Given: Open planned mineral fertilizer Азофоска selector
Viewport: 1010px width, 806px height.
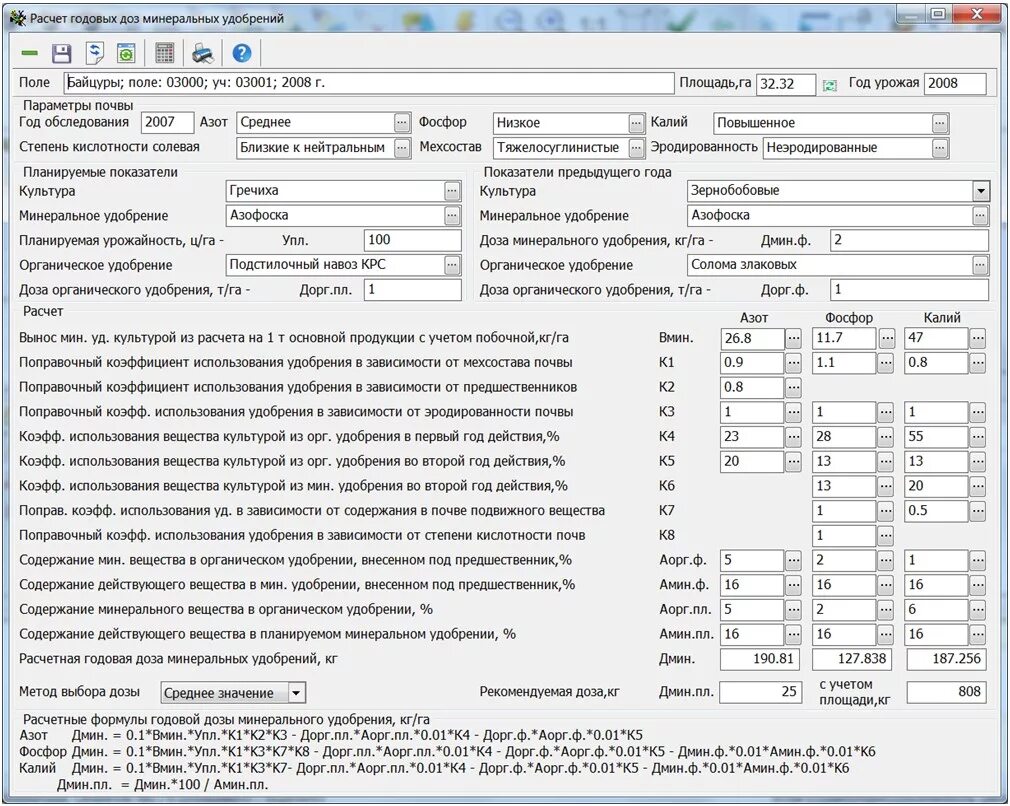Looking at the screenshot, I should (x=452, y=215).
